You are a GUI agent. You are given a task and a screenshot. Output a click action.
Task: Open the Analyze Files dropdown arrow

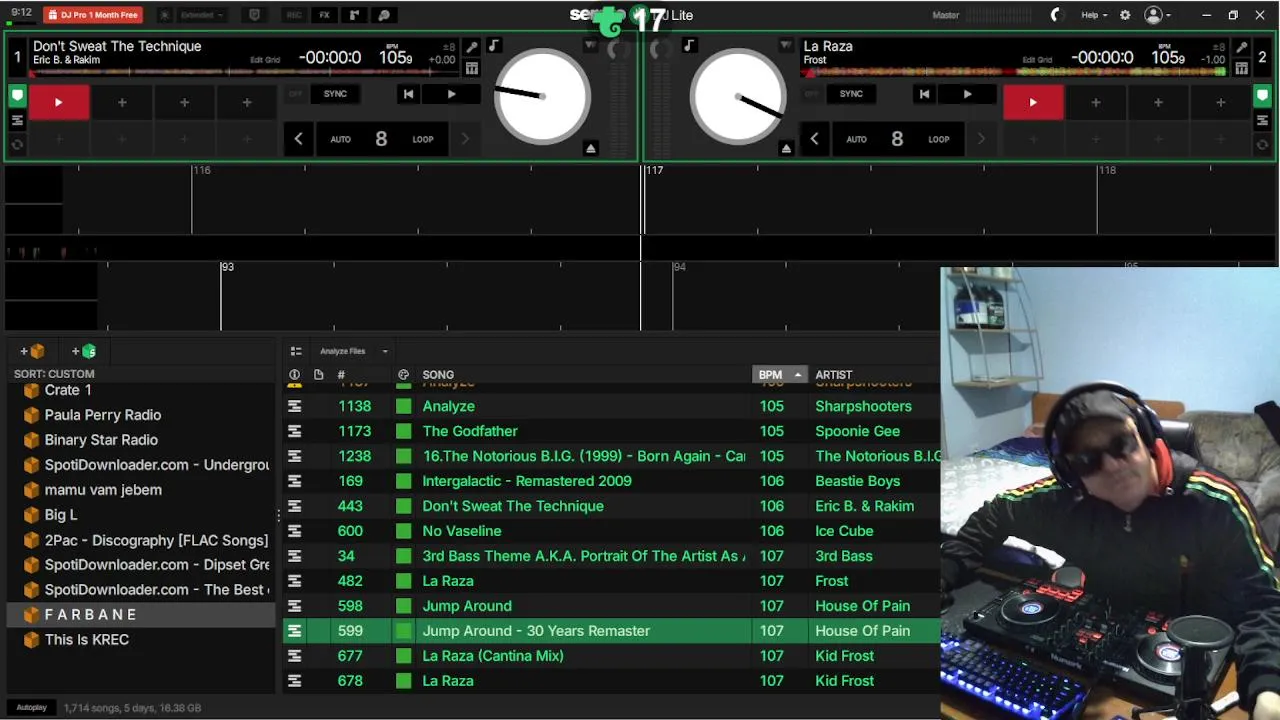click(x=385, y=351)
